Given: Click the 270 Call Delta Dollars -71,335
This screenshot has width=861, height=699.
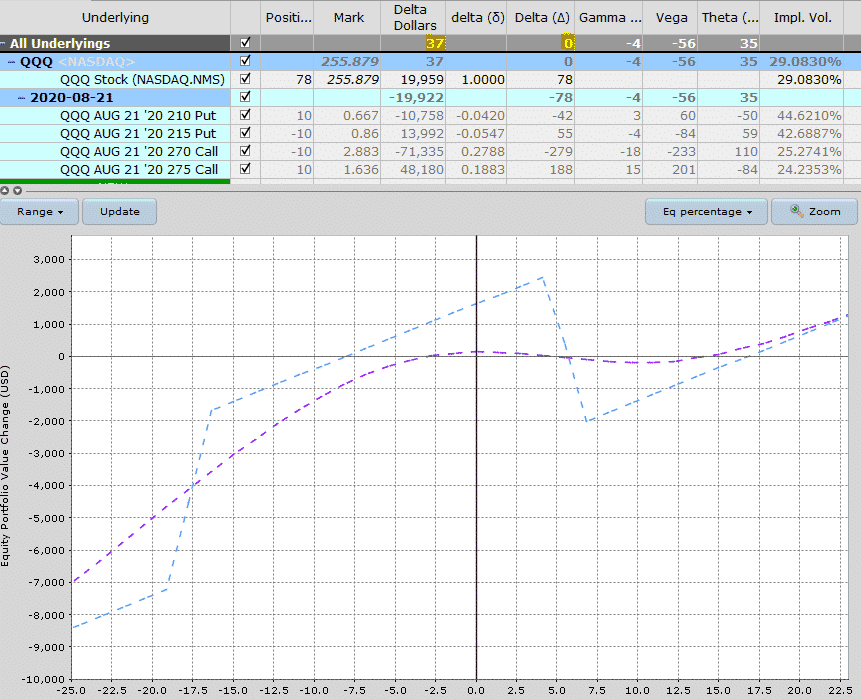Looking at the screenshot, I should (418, 152).
